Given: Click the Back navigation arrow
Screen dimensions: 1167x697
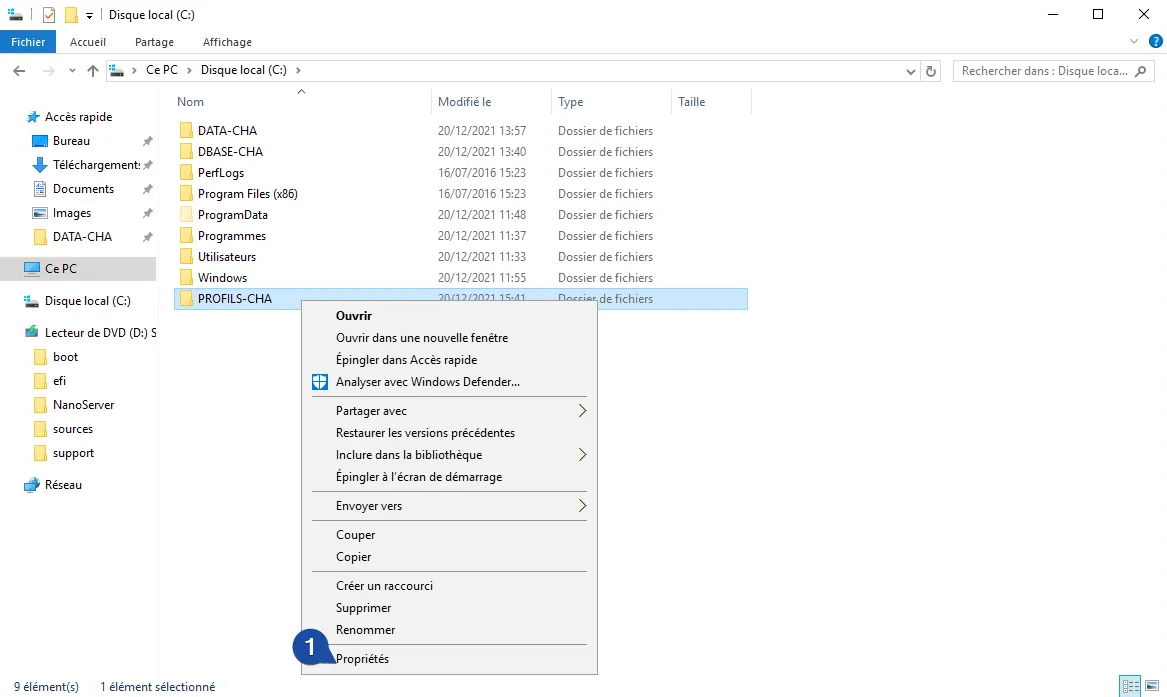Looking at the screenshot, I should 19,71.
